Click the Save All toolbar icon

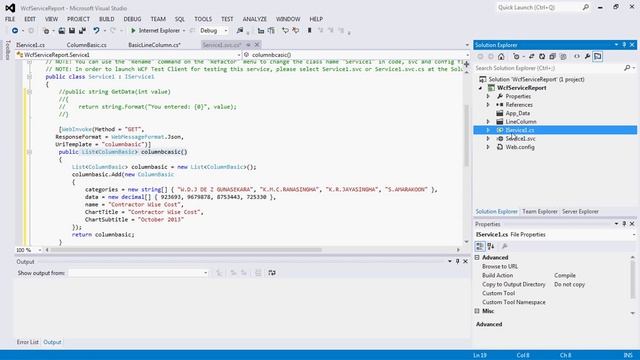click(x=82, y=31)
